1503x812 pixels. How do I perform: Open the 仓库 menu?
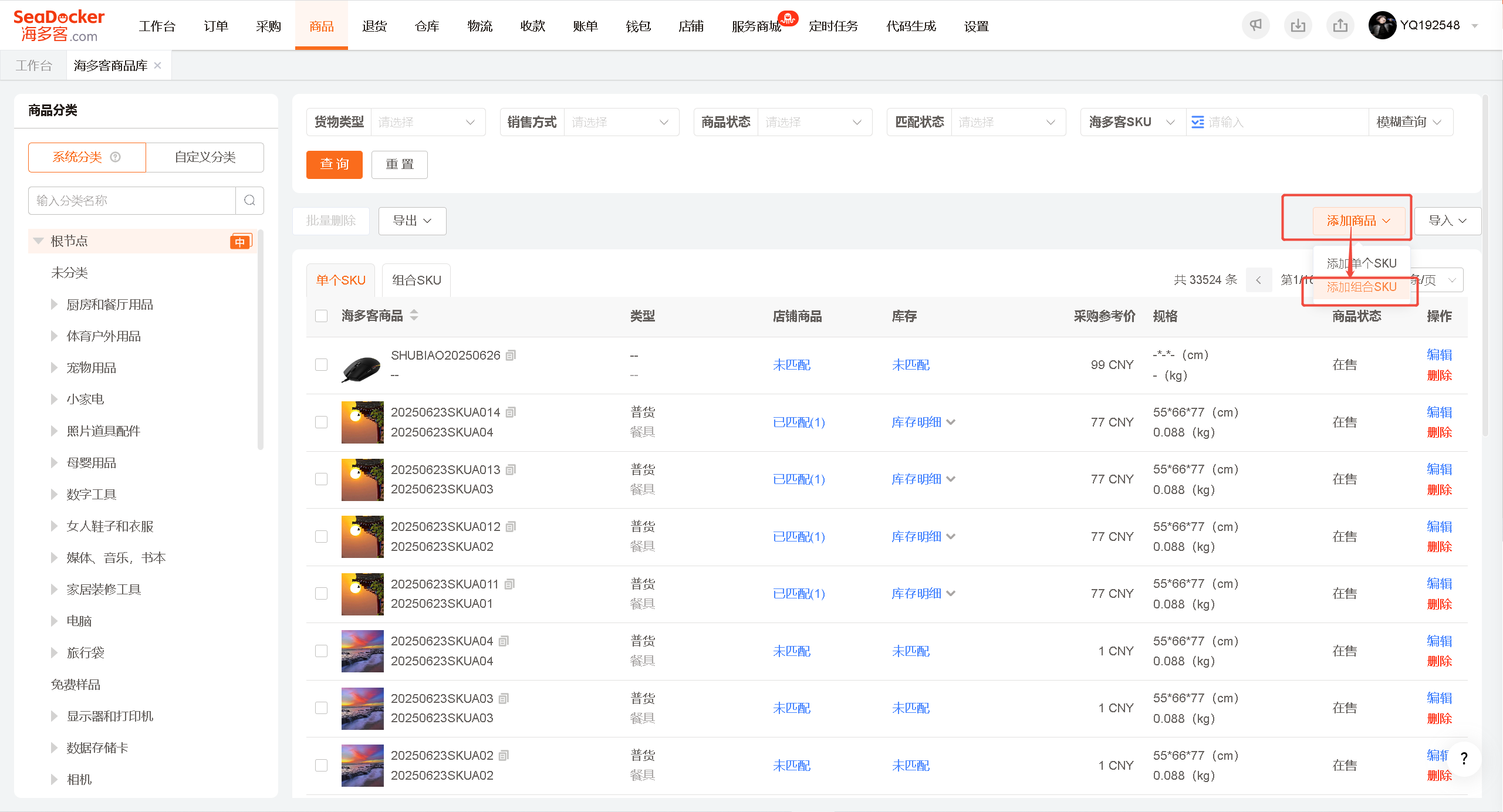click(427, 26)
